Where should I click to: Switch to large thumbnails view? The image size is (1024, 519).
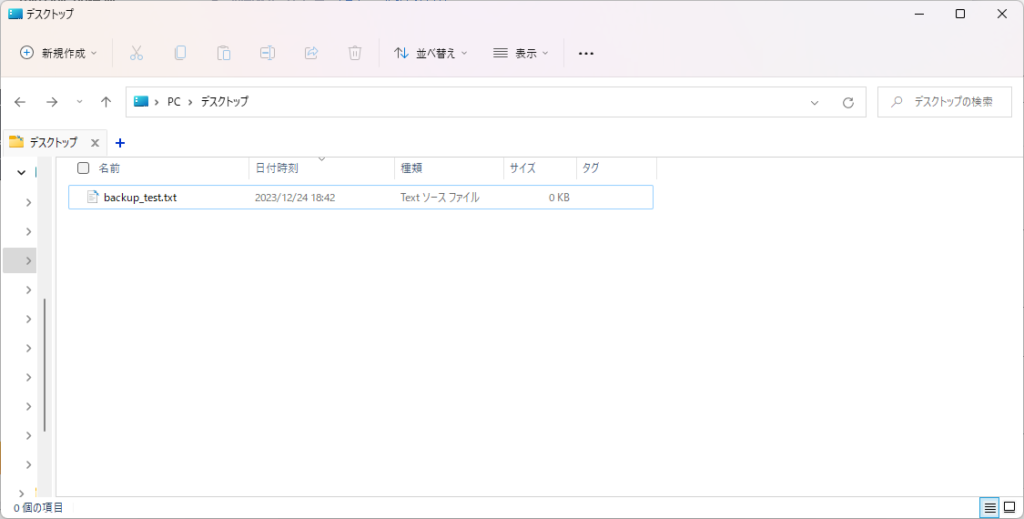click(1009, 508)
